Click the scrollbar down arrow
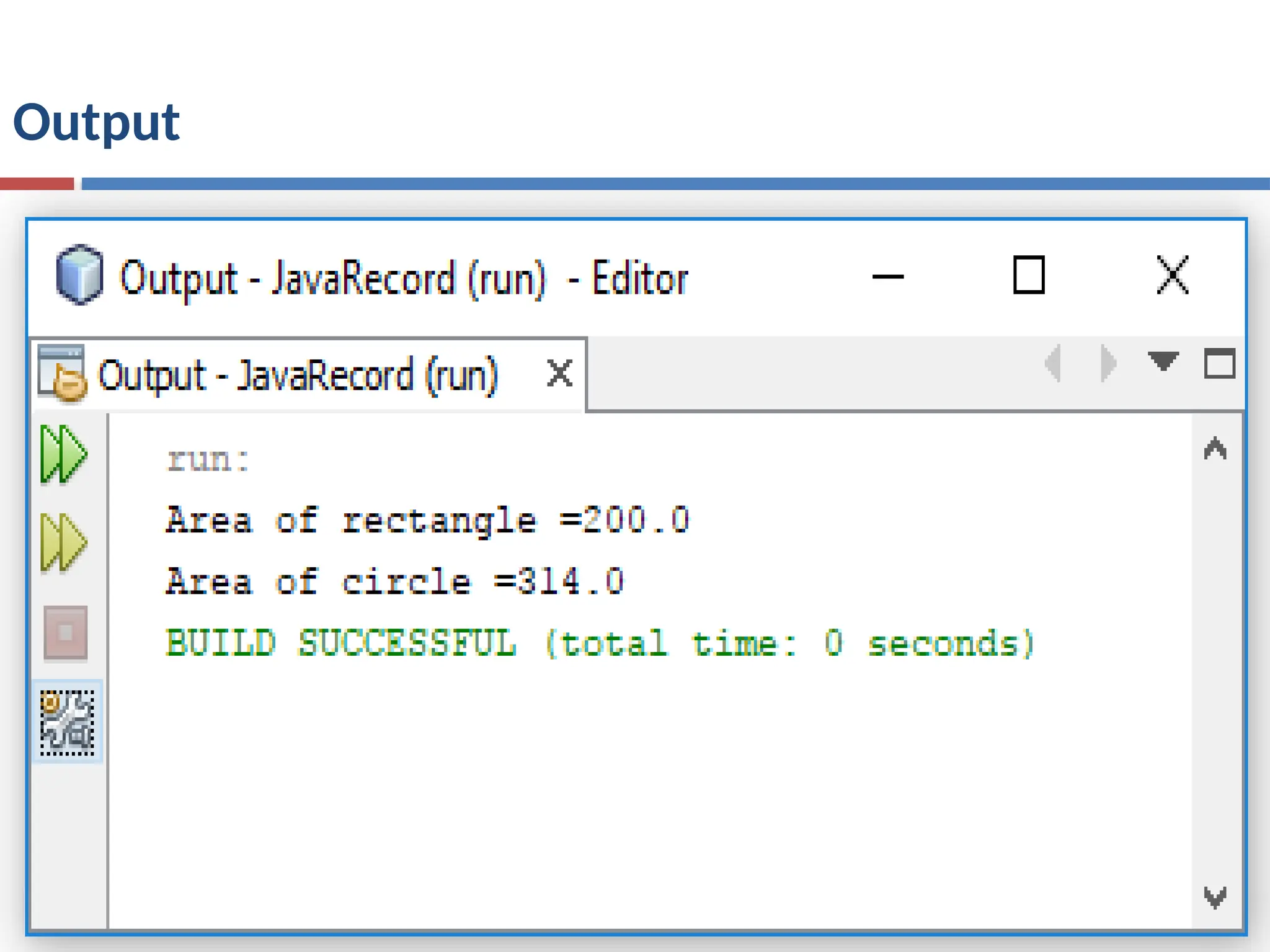This screenshot has width=1270, height=952. click(1215, 897)
